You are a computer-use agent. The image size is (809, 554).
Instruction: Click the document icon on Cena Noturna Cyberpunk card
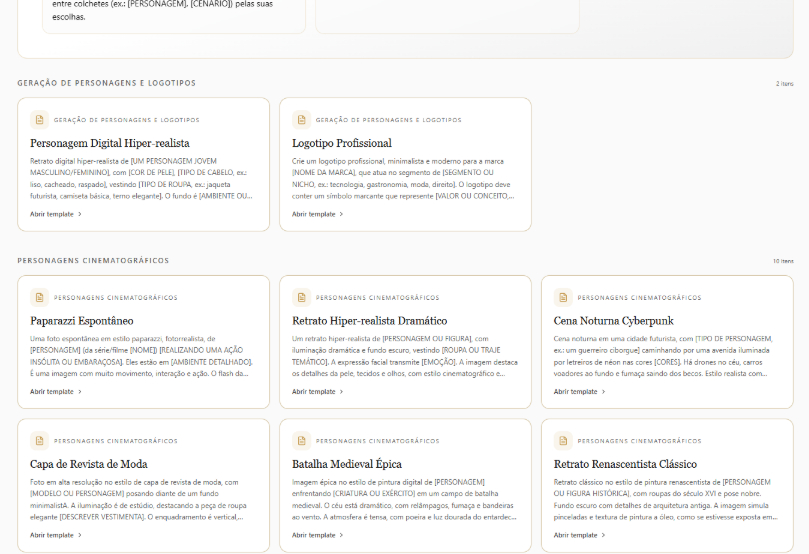tap(563, 297)
